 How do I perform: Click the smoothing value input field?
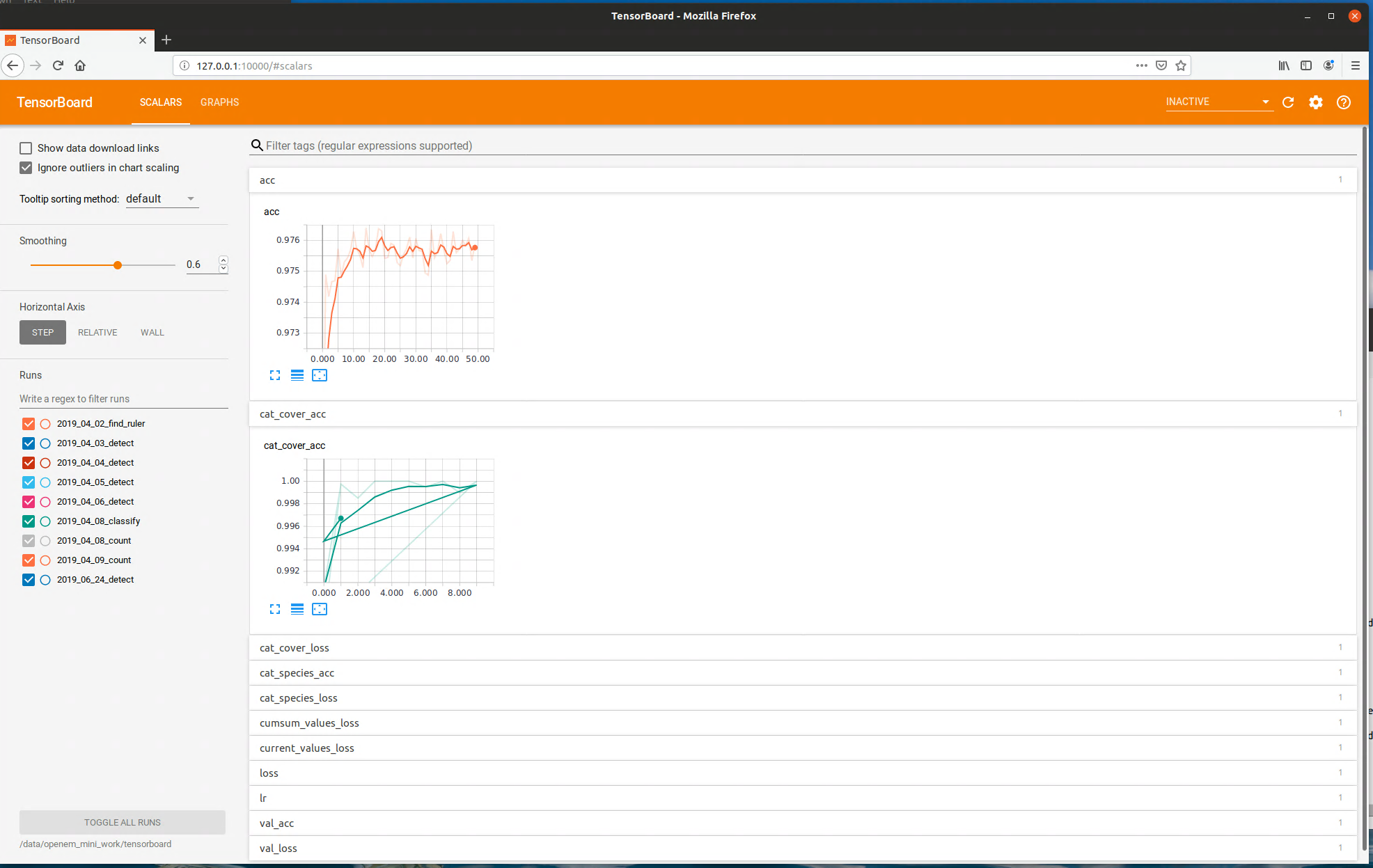[202, 265]
